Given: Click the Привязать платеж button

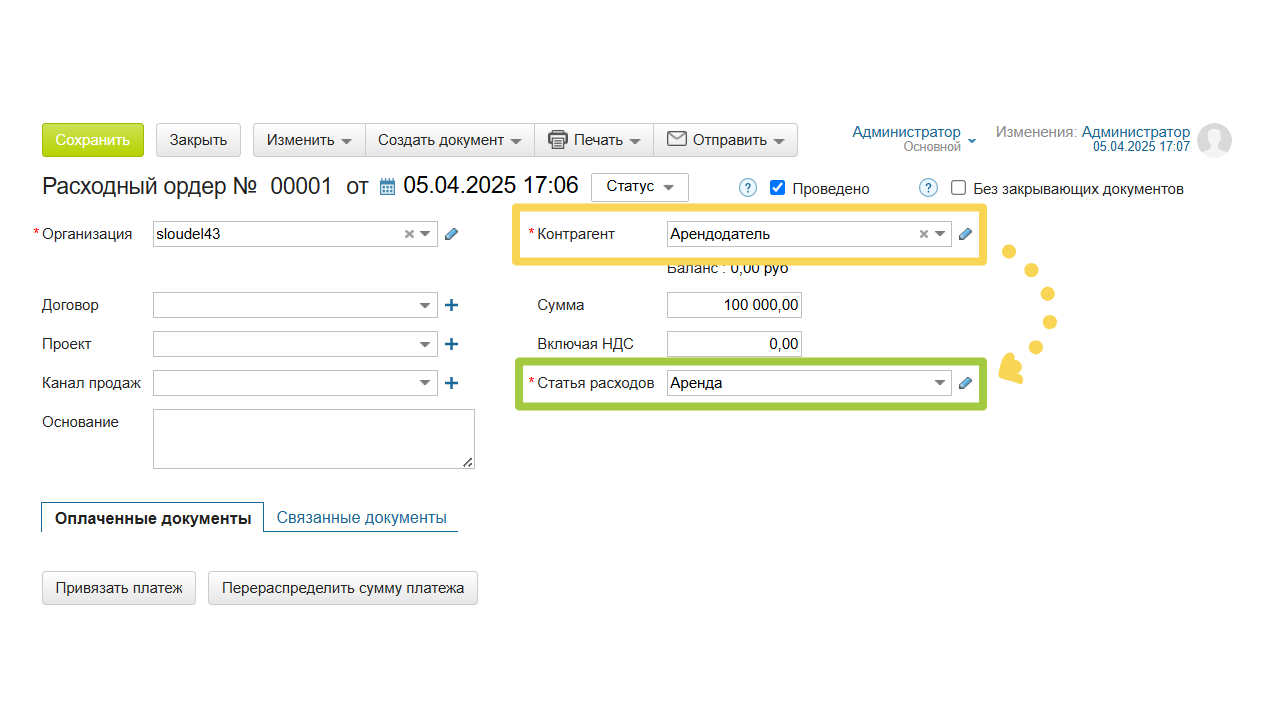Looking at the screenshot, I should [119, 588].
